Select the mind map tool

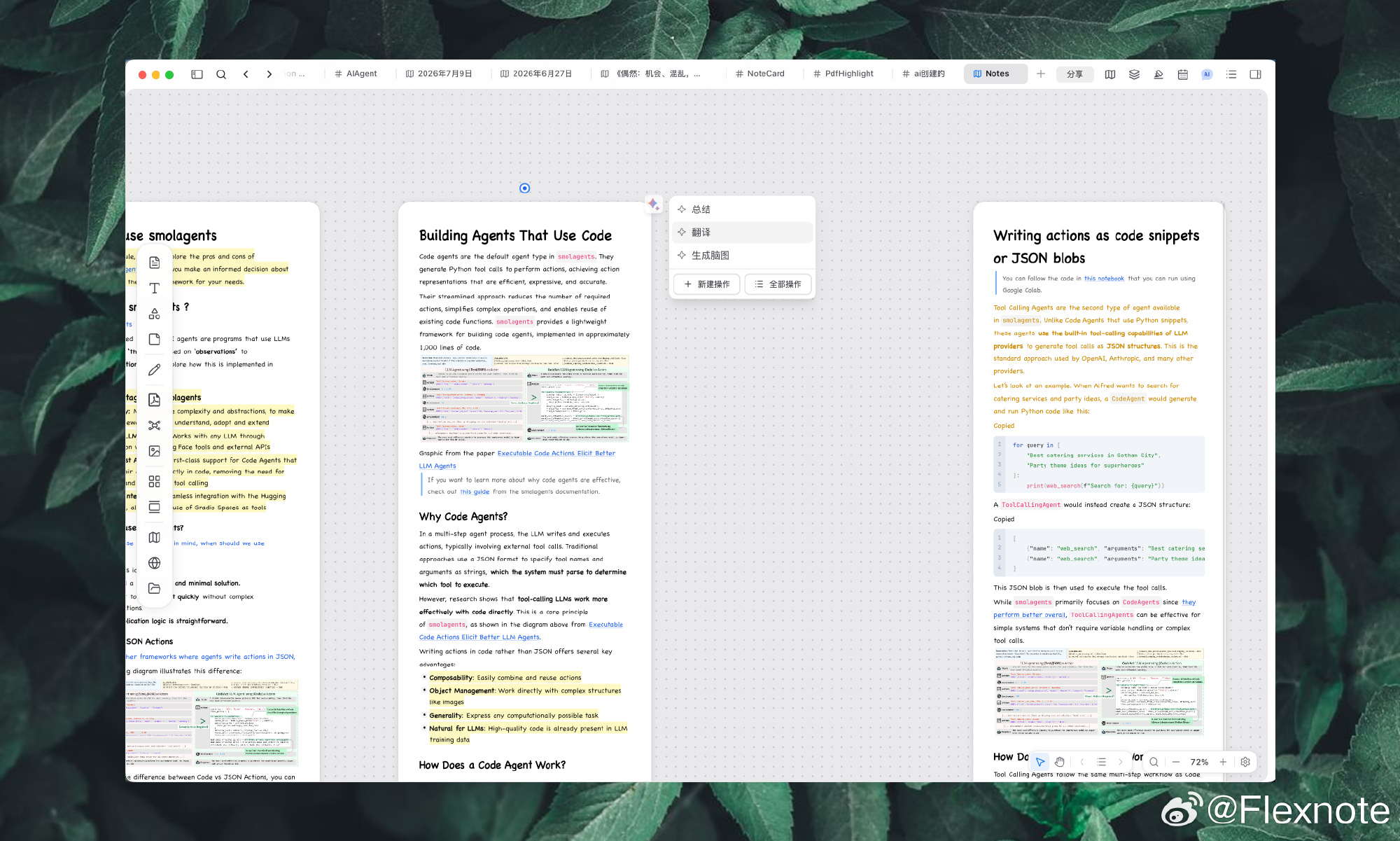155,426
